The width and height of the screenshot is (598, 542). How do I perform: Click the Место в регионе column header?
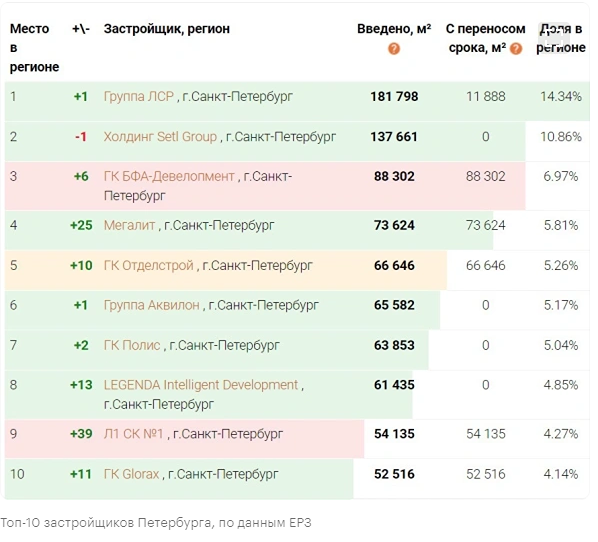click(x=34, y=48)
